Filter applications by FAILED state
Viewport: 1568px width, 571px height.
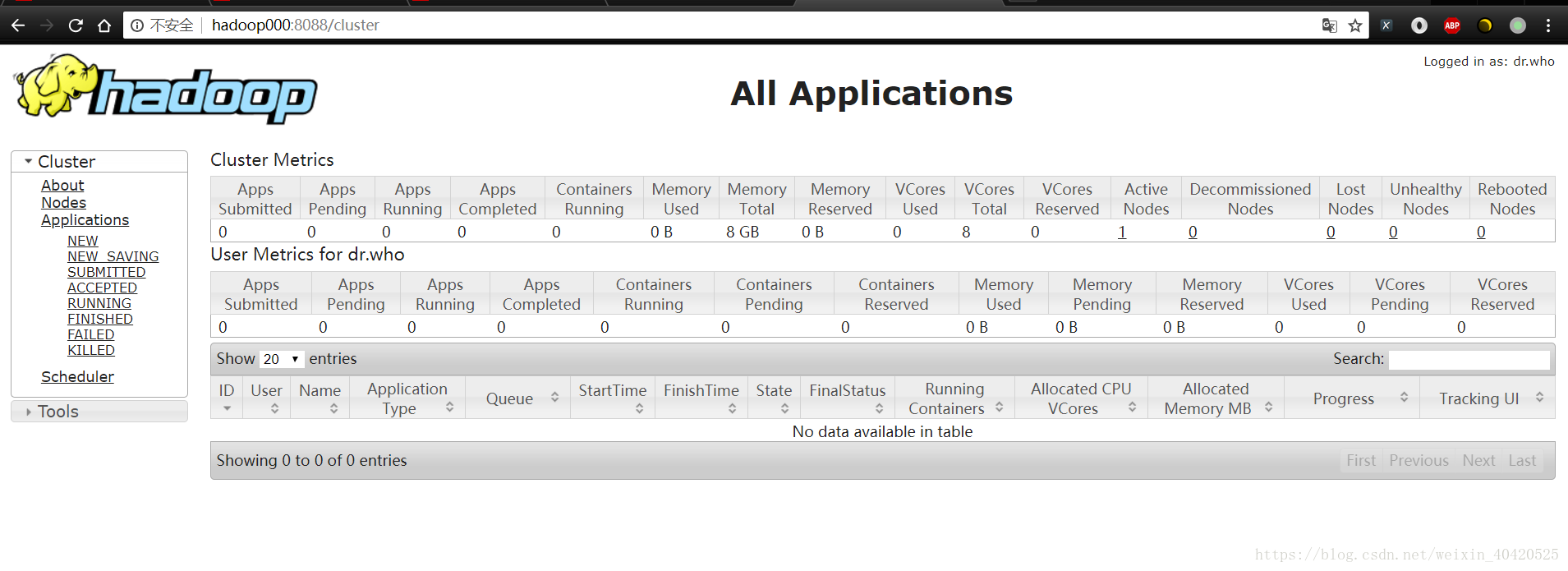click(90, 334)
